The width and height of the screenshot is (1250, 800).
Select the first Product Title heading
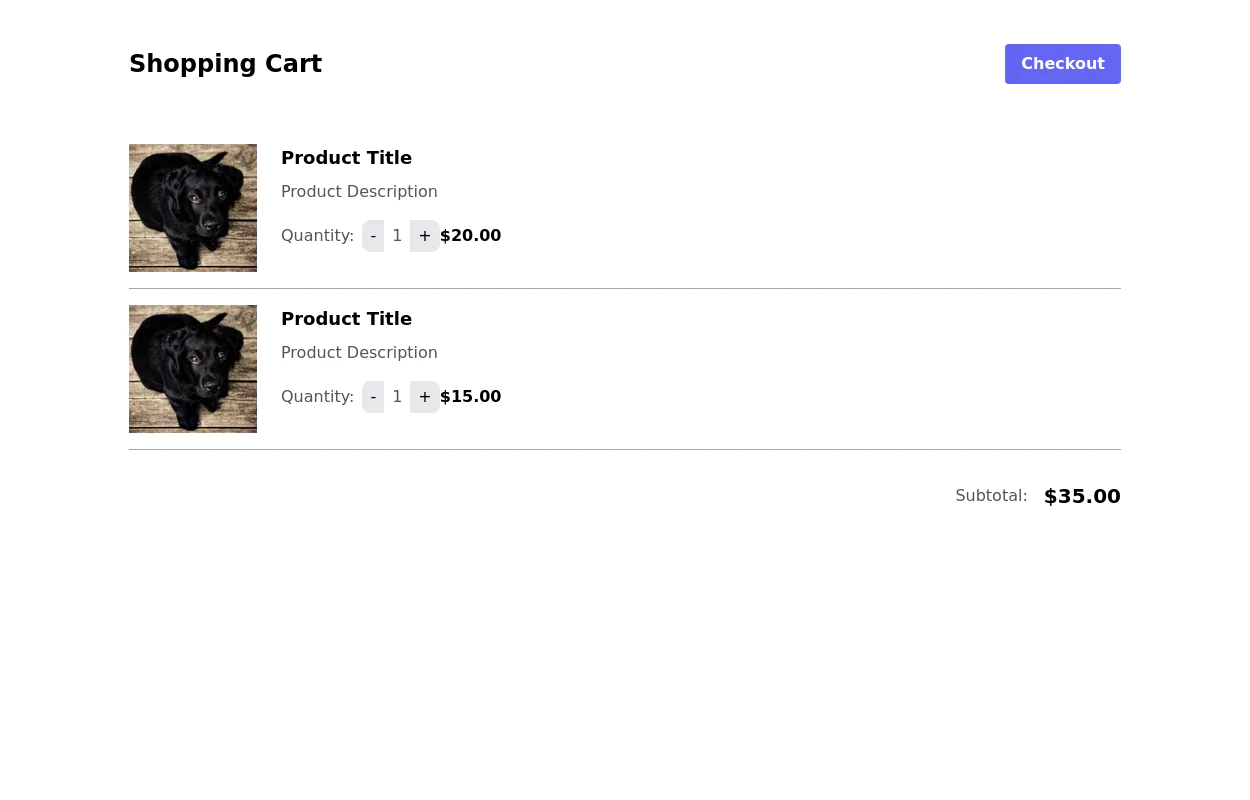(x=346, y=158)
